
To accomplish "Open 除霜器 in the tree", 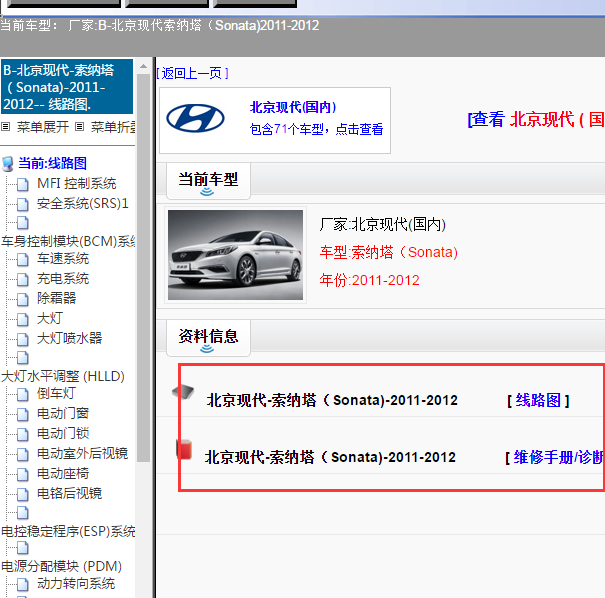I will (x=57, y=299).
